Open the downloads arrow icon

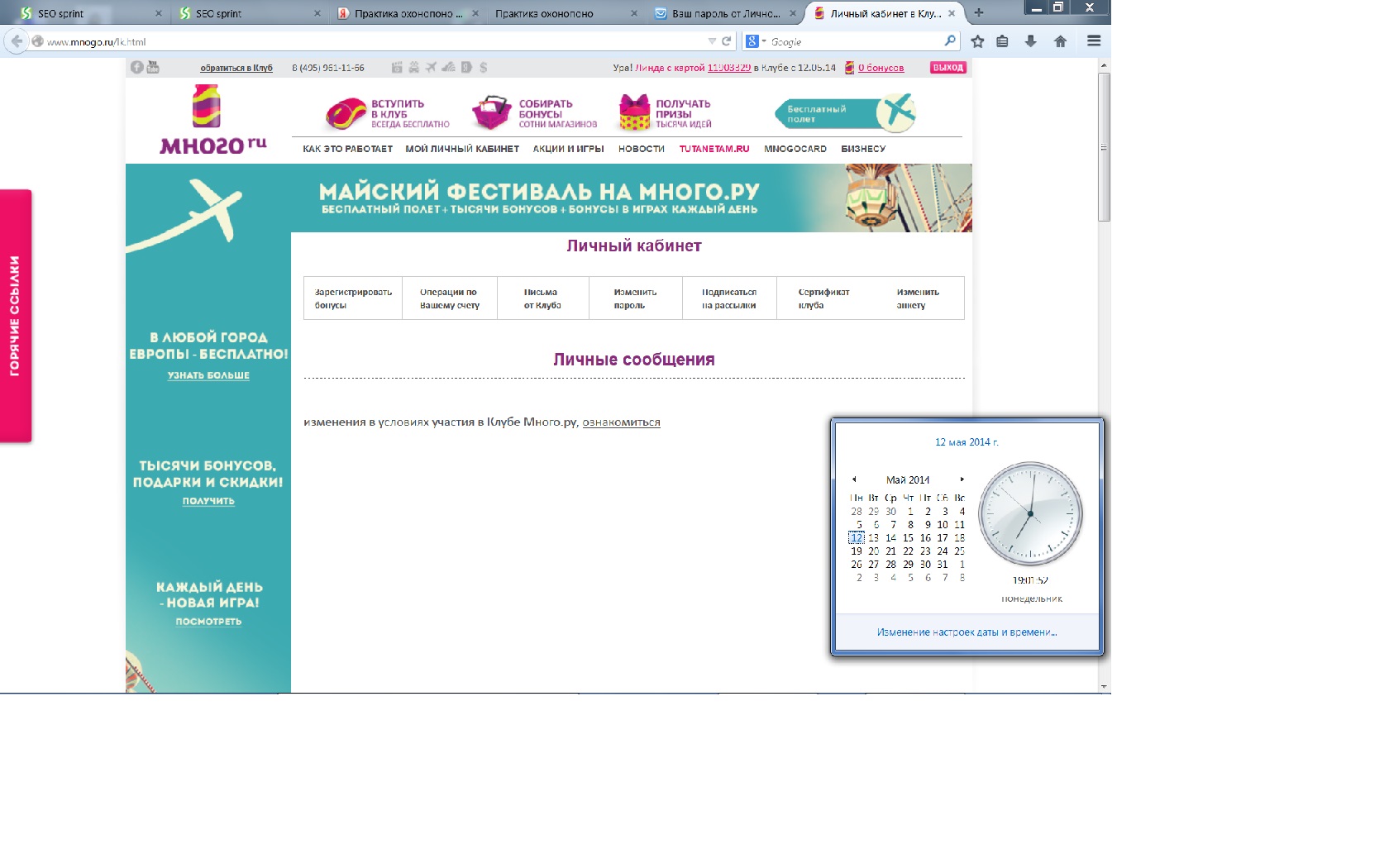click(1030, 41)
